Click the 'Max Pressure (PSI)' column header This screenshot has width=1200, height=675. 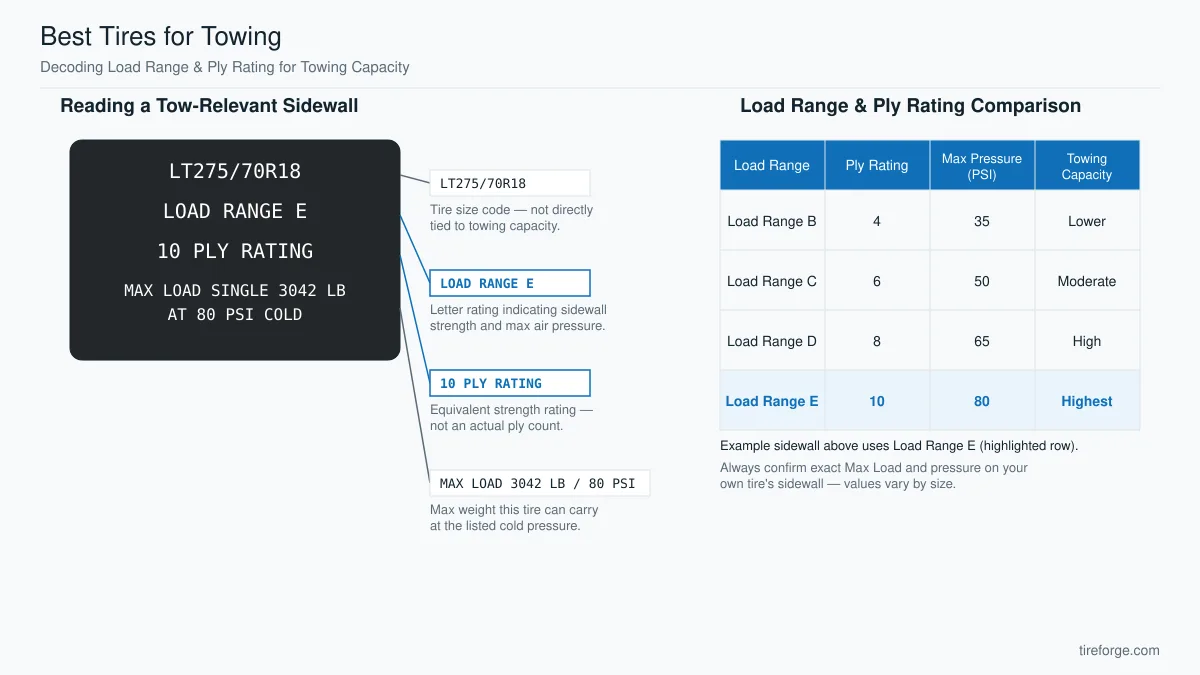click(982, 165)
